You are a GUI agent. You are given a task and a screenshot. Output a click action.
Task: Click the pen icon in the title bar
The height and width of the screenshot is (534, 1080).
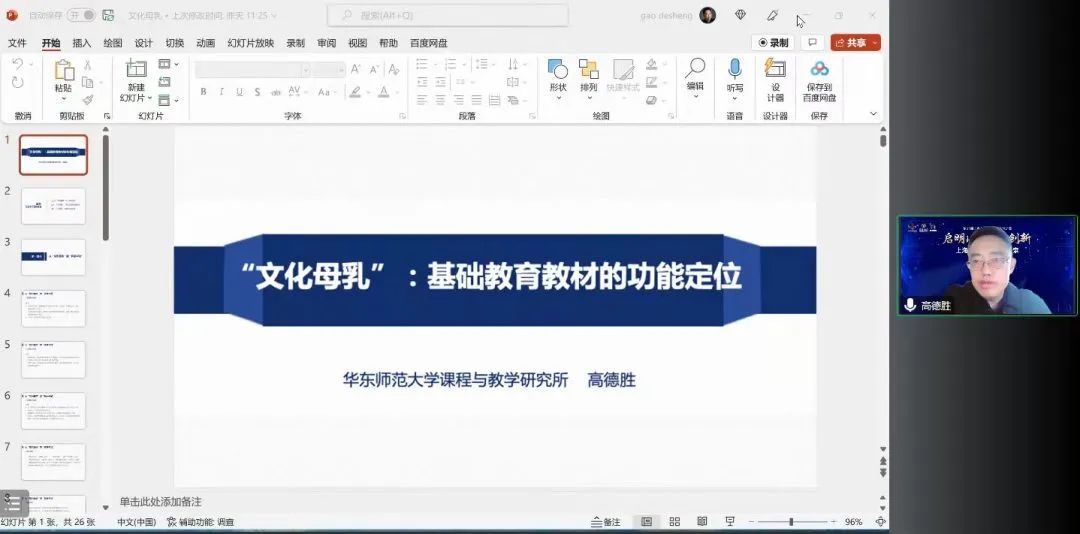[772, 15]
